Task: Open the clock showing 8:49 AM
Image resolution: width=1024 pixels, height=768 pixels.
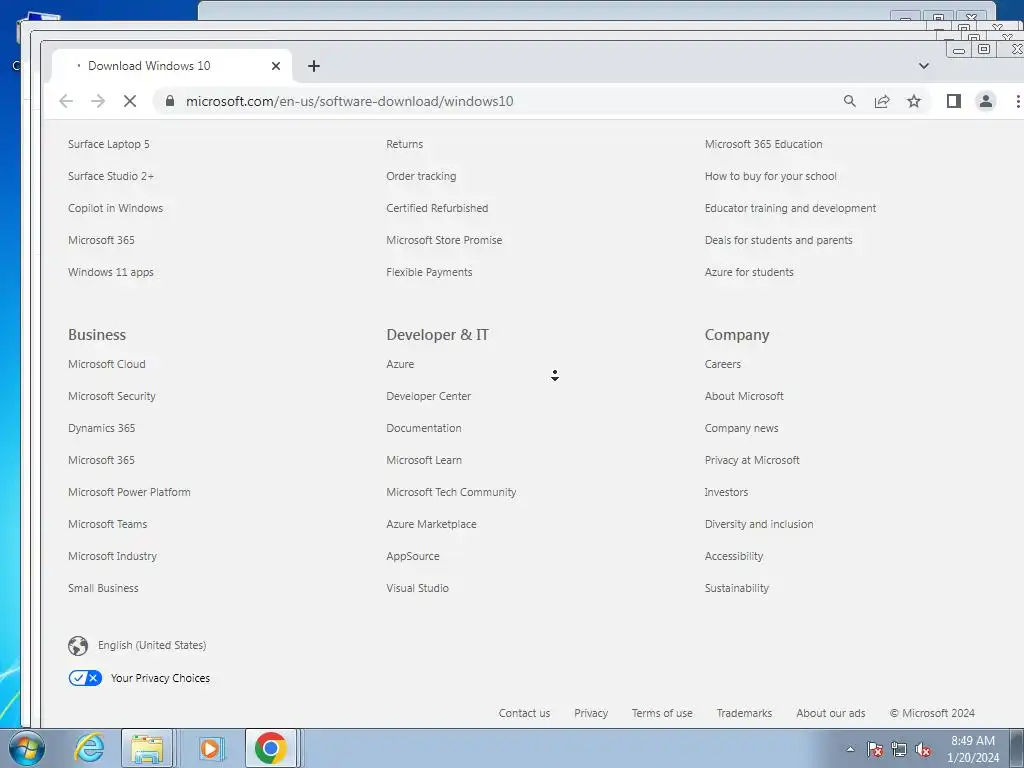Action: click(x=973, y=748)
